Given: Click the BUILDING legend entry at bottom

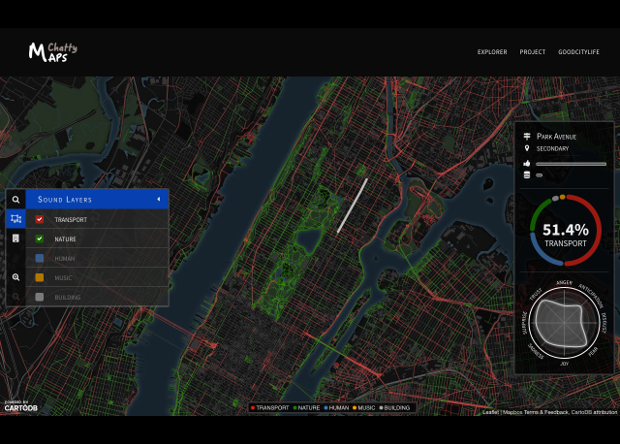Looking at the screenshot, I should [x=395, y=408].
